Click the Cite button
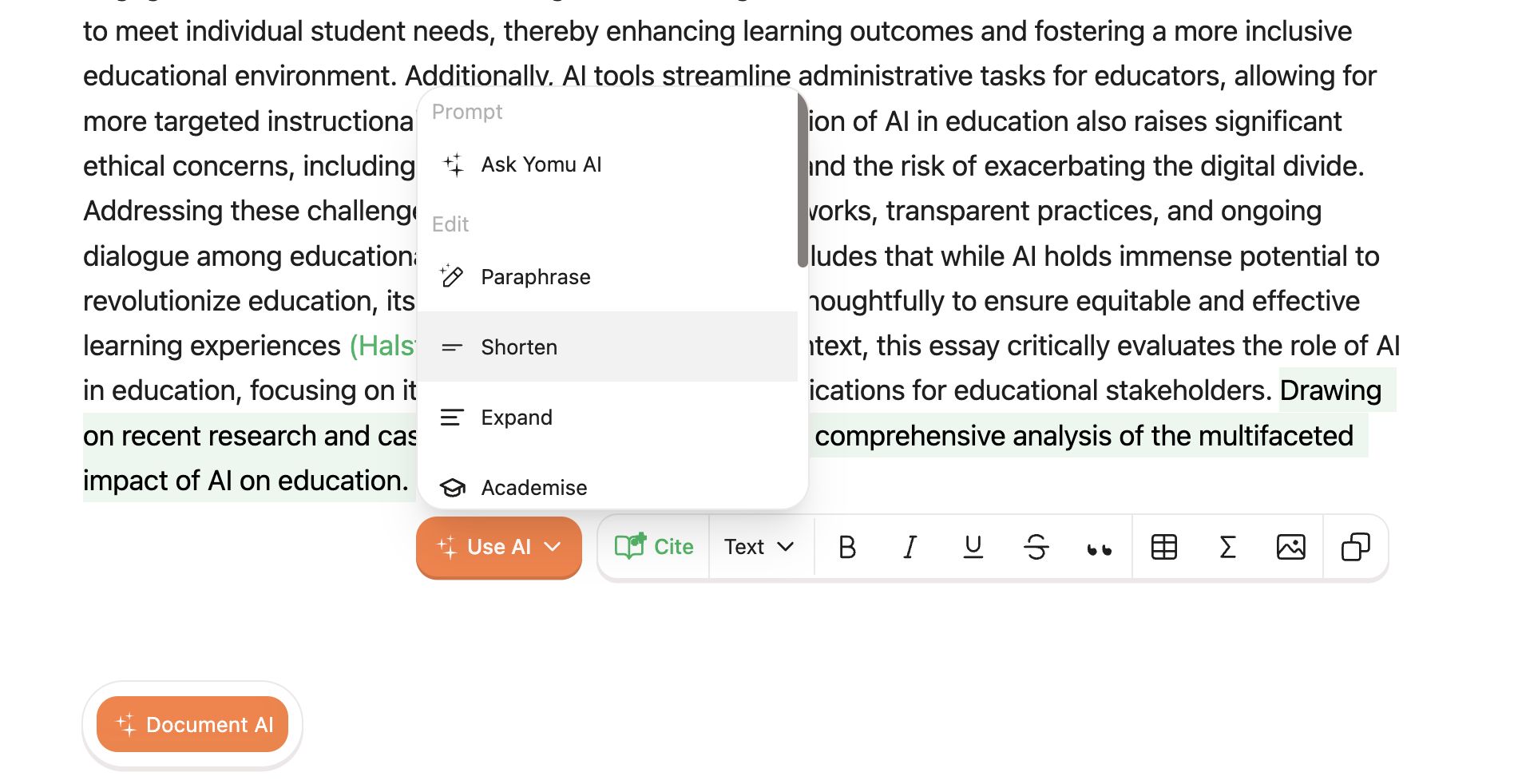Viewport: 1514px width, 784px height. click(x=654, y=547)
